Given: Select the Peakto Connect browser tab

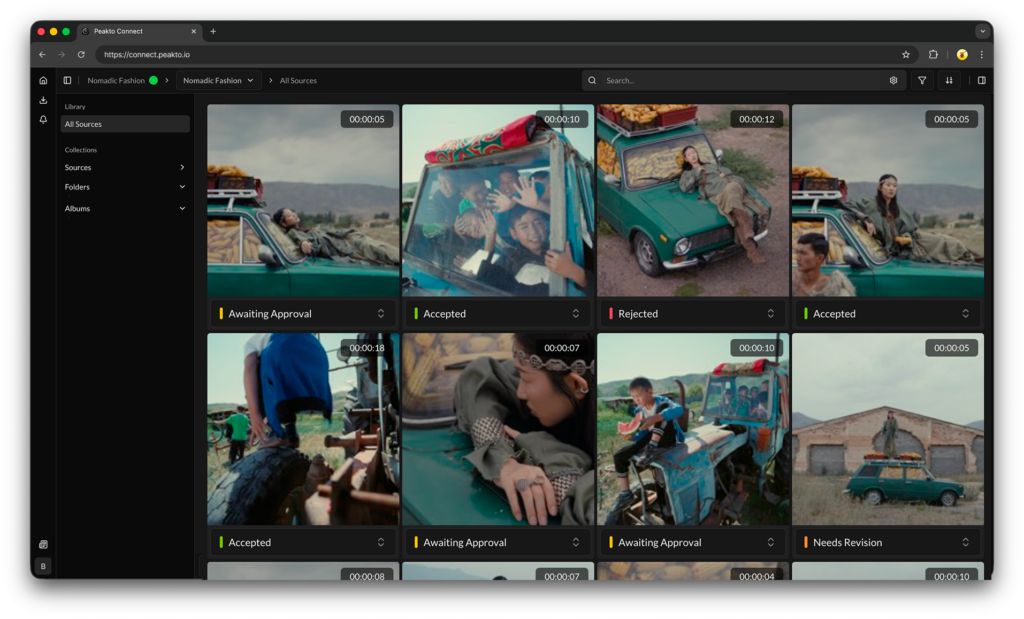Looking at the screenshot, I should pos(139,31).
